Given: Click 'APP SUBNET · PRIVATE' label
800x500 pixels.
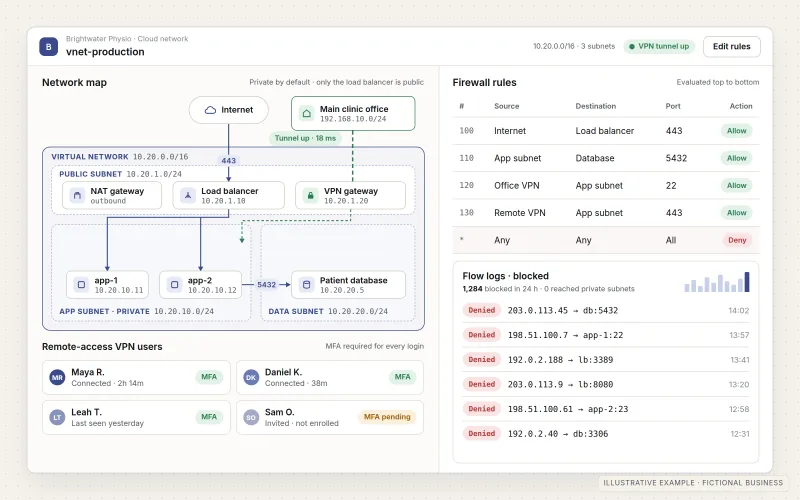Looking at the screenshot, I should [x=105, y=311].
